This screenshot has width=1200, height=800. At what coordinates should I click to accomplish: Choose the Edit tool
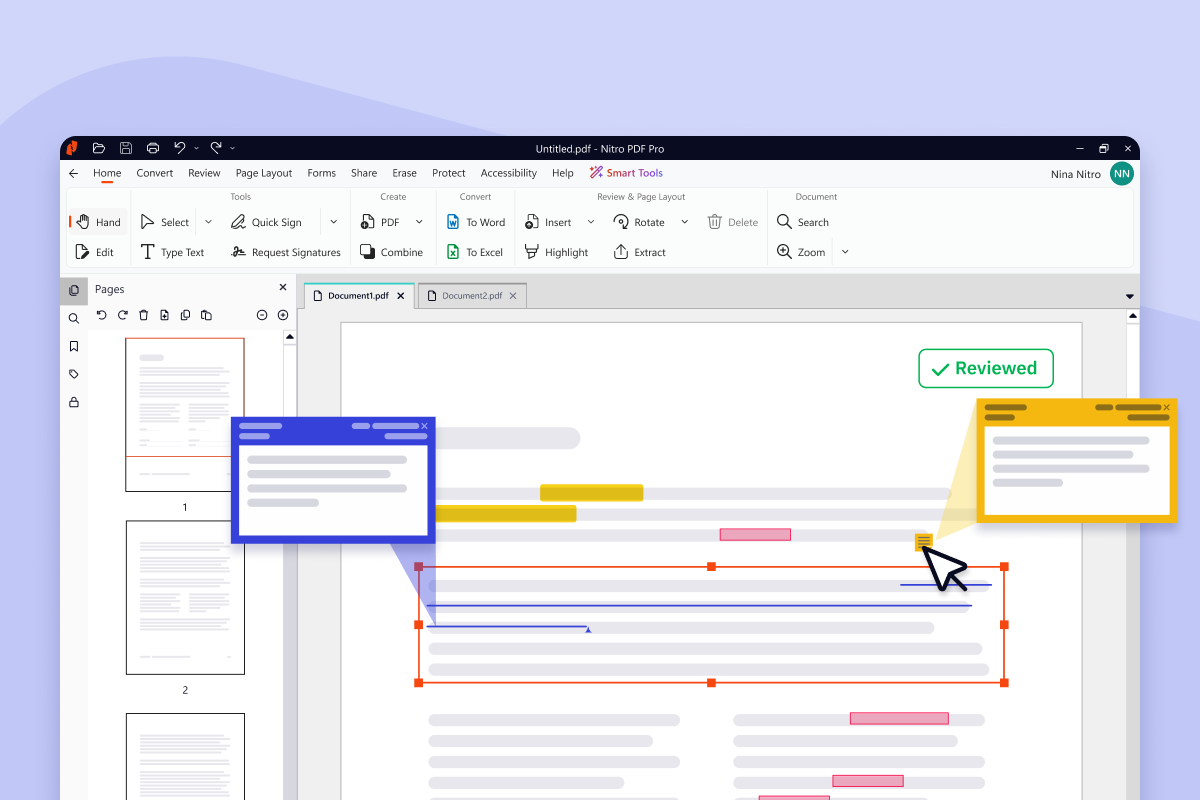pos(95,252)
